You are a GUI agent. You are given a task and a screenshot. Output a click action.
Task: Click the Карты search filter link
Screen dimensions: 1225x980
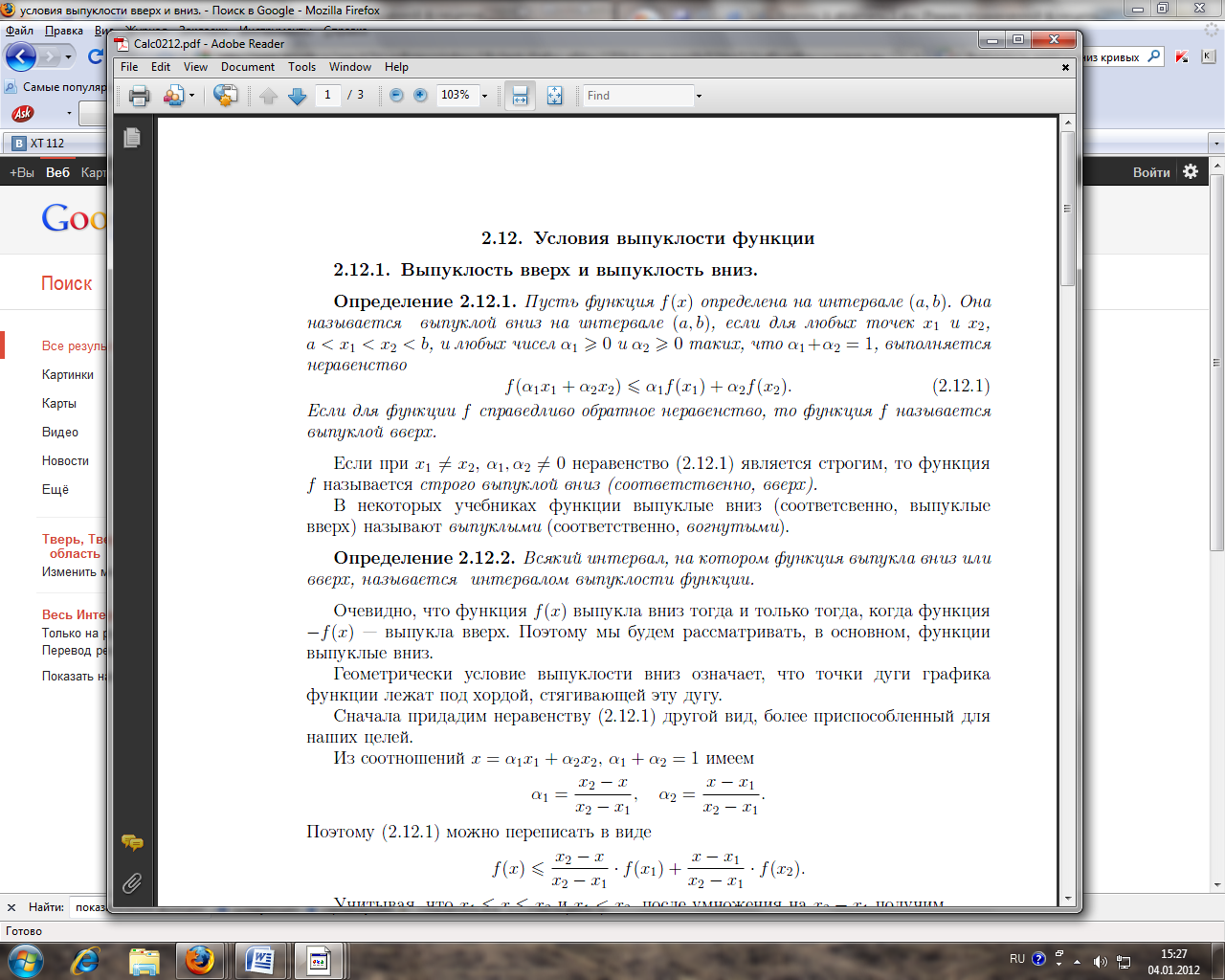click(59, 403)
